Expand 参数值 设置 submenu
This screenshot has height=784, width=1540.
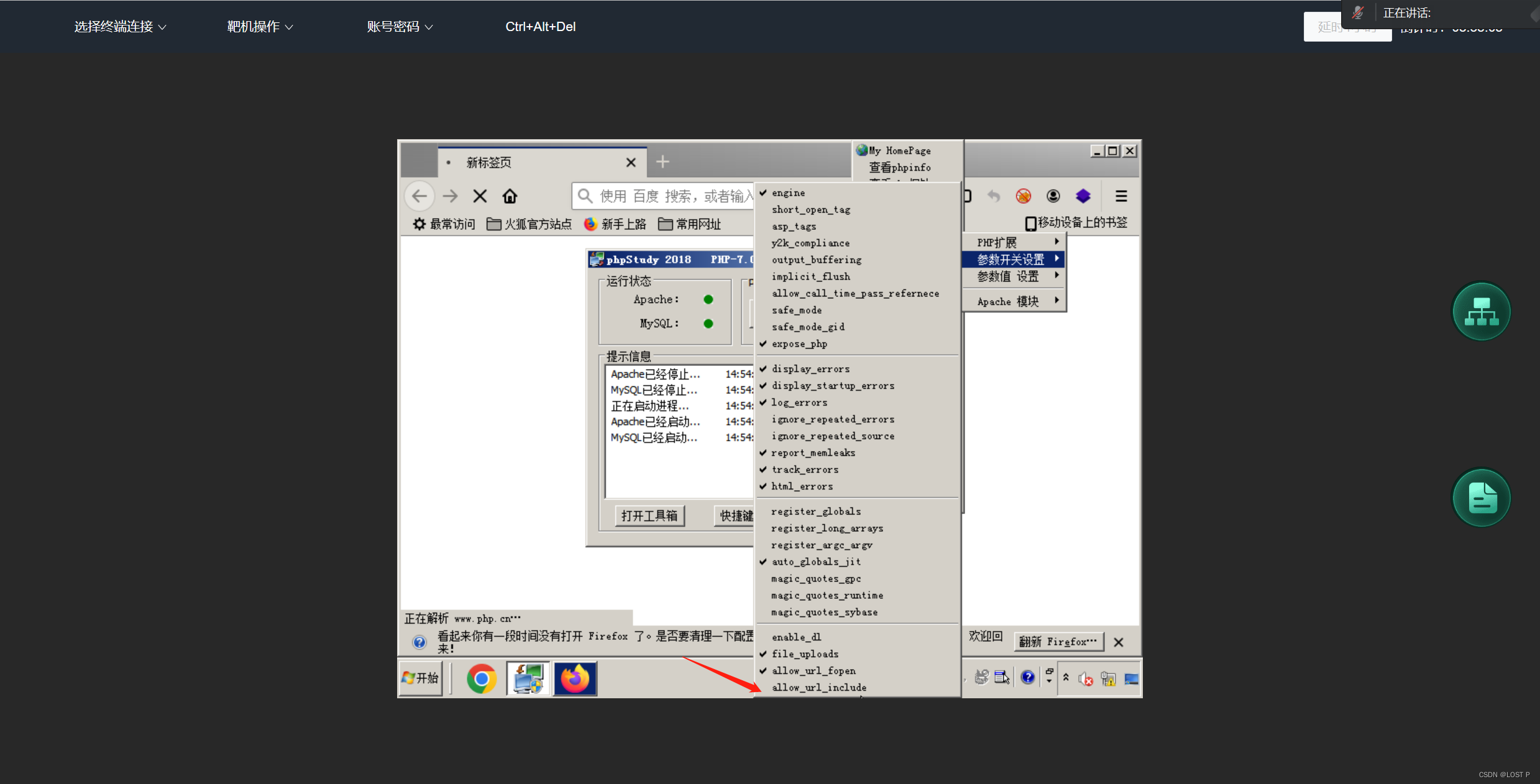(x=1014, y=276)
